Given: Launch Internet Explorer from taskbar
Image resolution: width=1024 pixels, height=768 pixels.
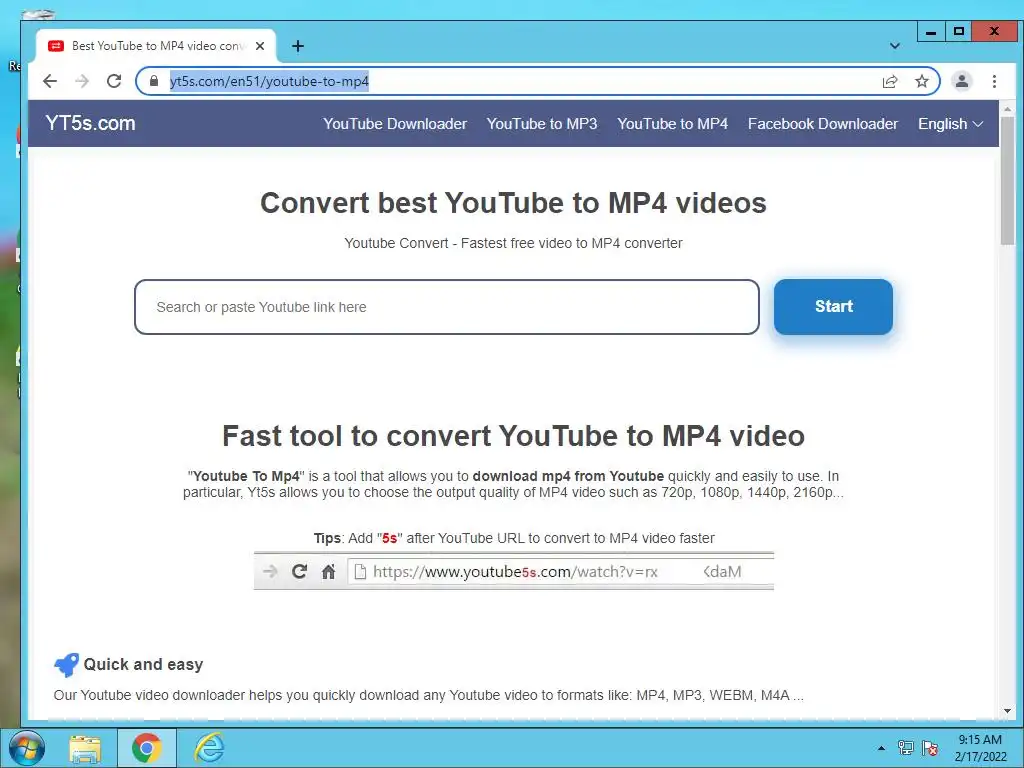Looking at the screenshot, I should pos(209,748).
